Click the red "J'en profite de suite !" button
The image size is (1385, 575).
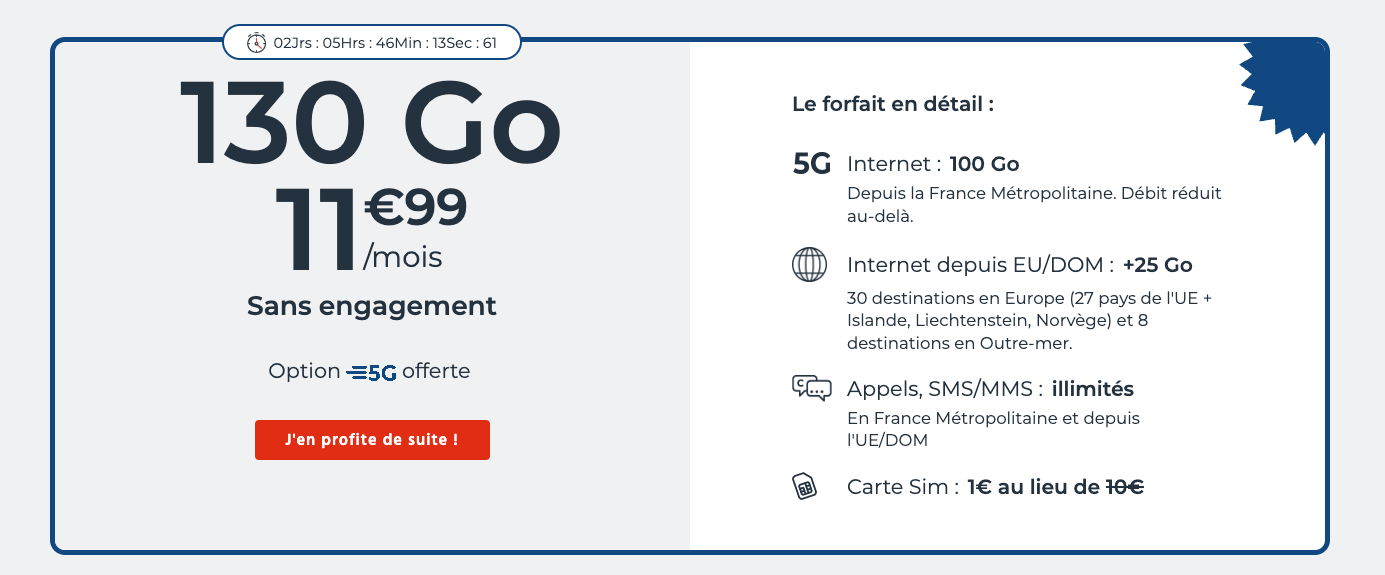(x=372, y=440)
